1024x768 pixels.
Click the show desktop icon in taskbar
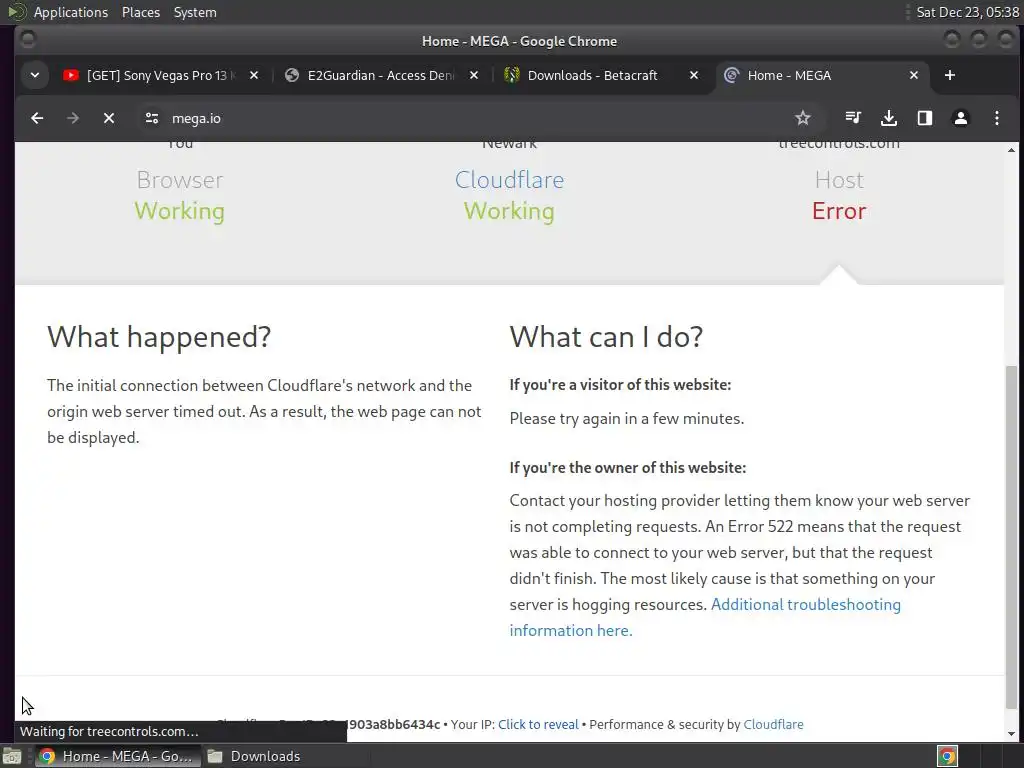click(11, 756)
